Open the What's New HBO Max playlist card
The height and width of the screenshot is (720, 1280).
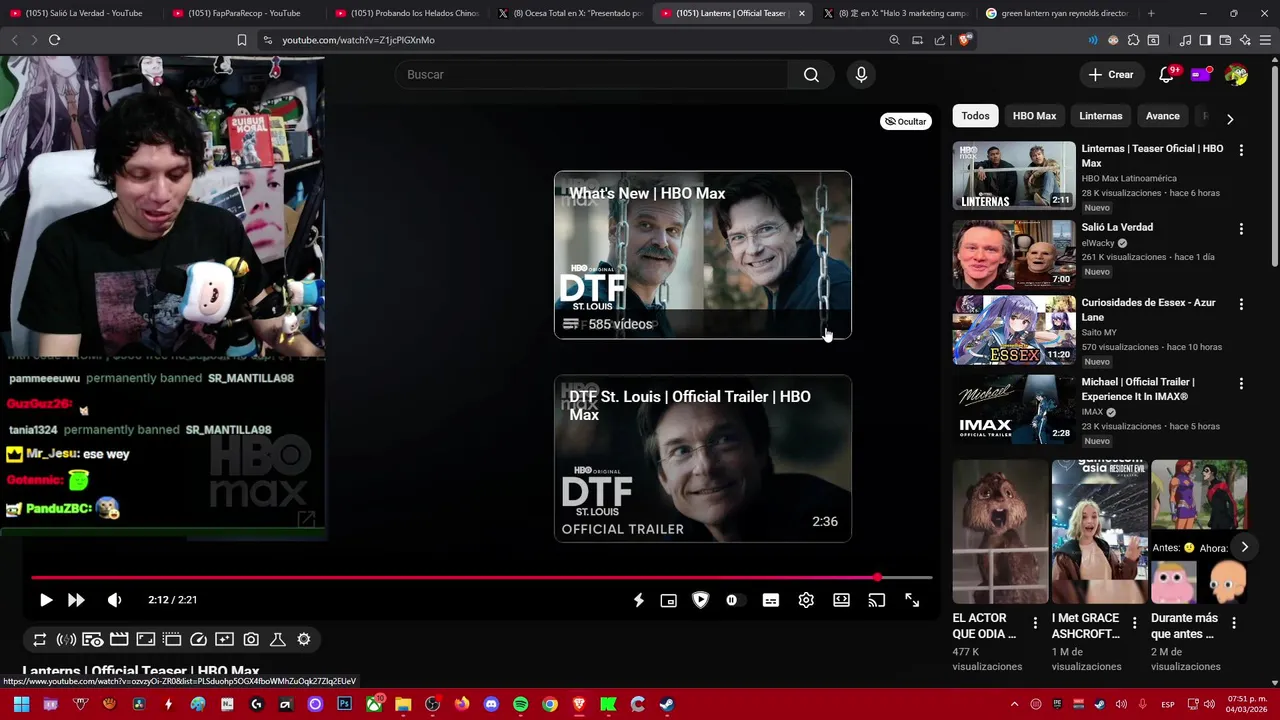click(703, 255)
